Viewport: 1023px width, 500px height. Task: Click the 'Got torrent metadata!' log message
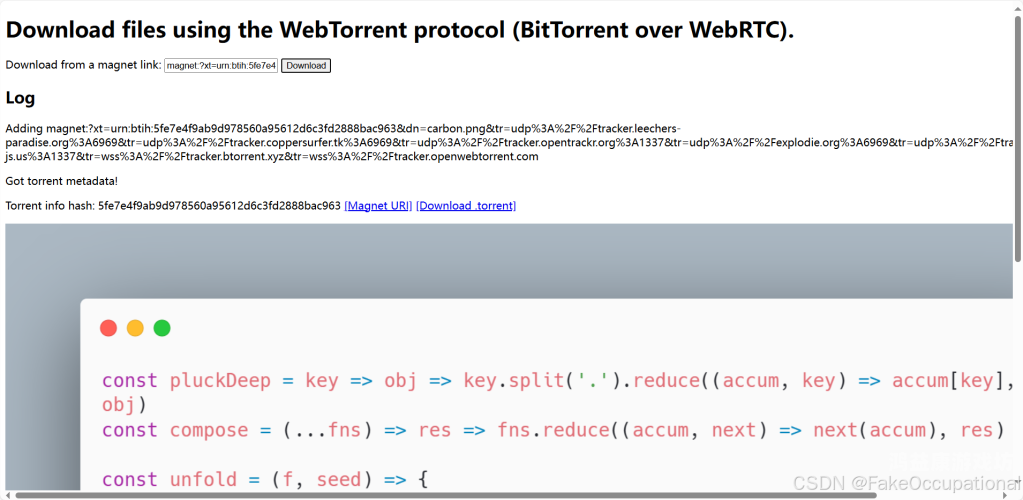pos(62,181)
